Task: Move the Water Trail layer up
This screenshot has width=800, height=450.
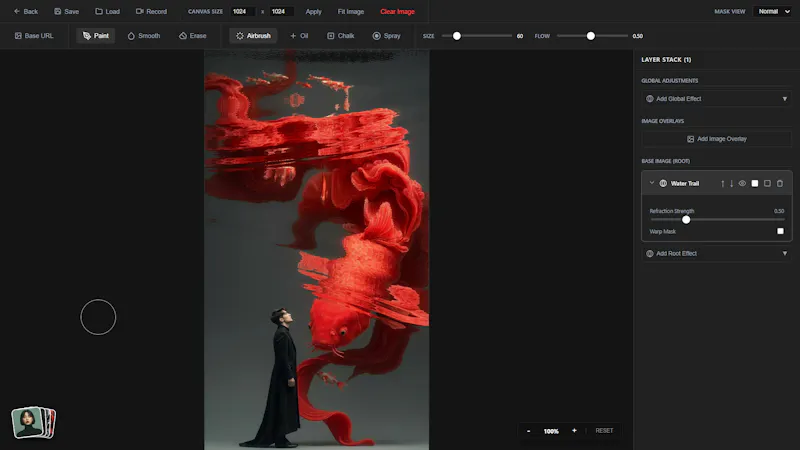Action: point(722,184)
